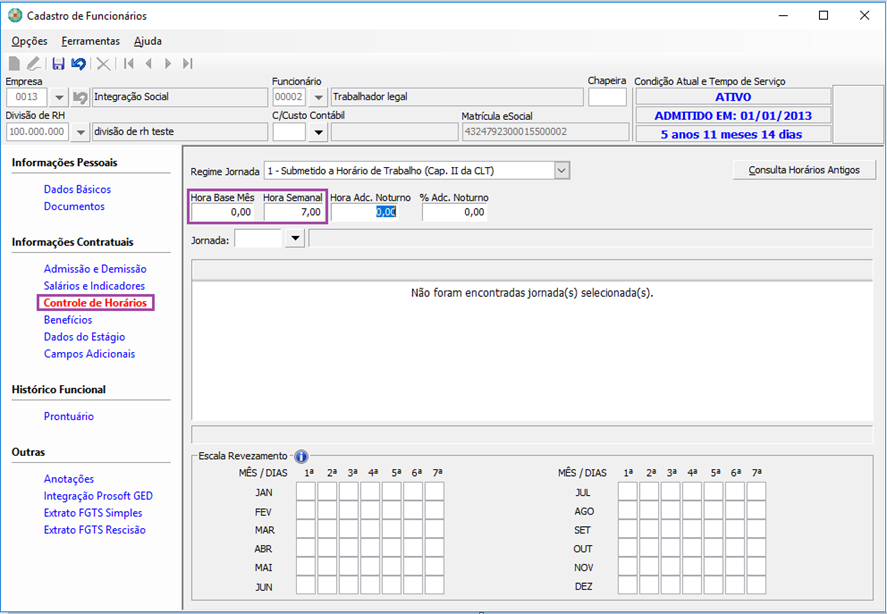Image resolution: width=887 pixels, height=614 pixels.
Task: Click the Hora Semanal field
Action: (294, 212)
